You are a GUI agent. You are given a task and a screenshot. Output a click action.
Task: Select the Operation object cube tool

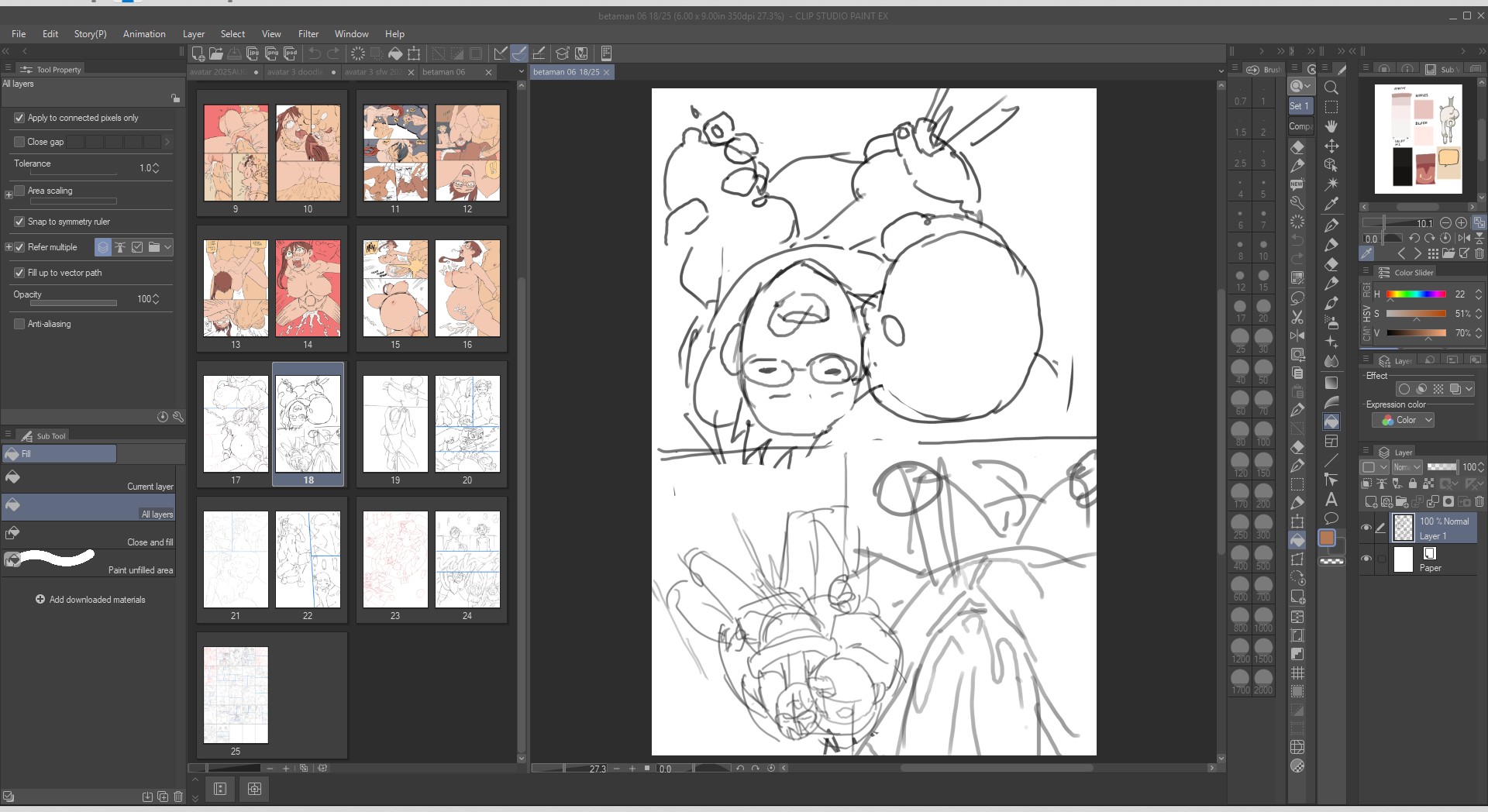pos(1331,165)
